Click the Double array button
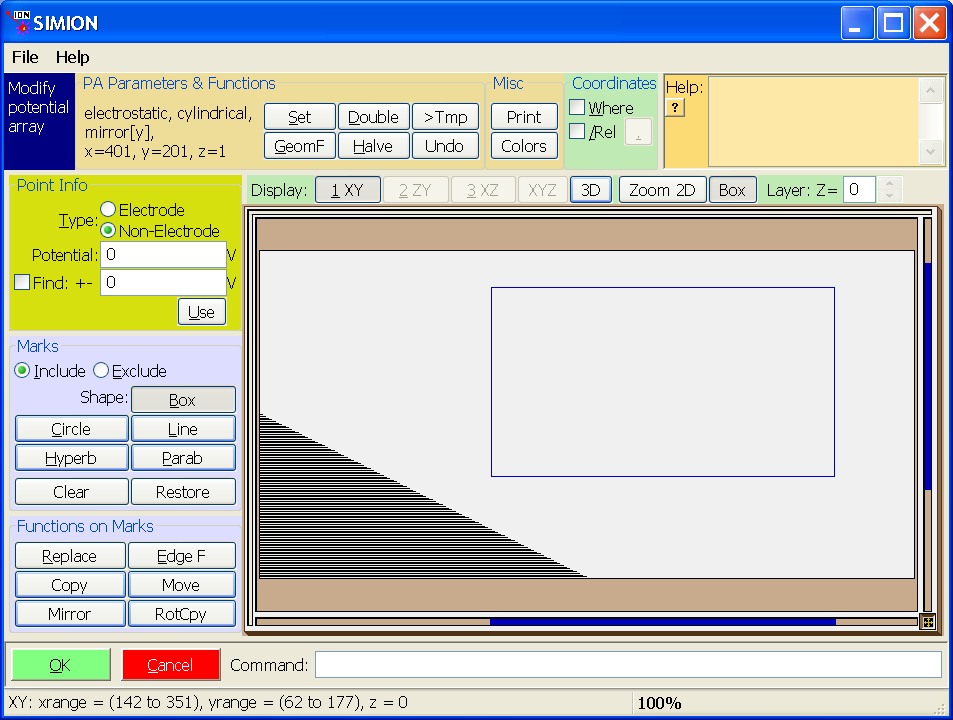 coord(373,117)
